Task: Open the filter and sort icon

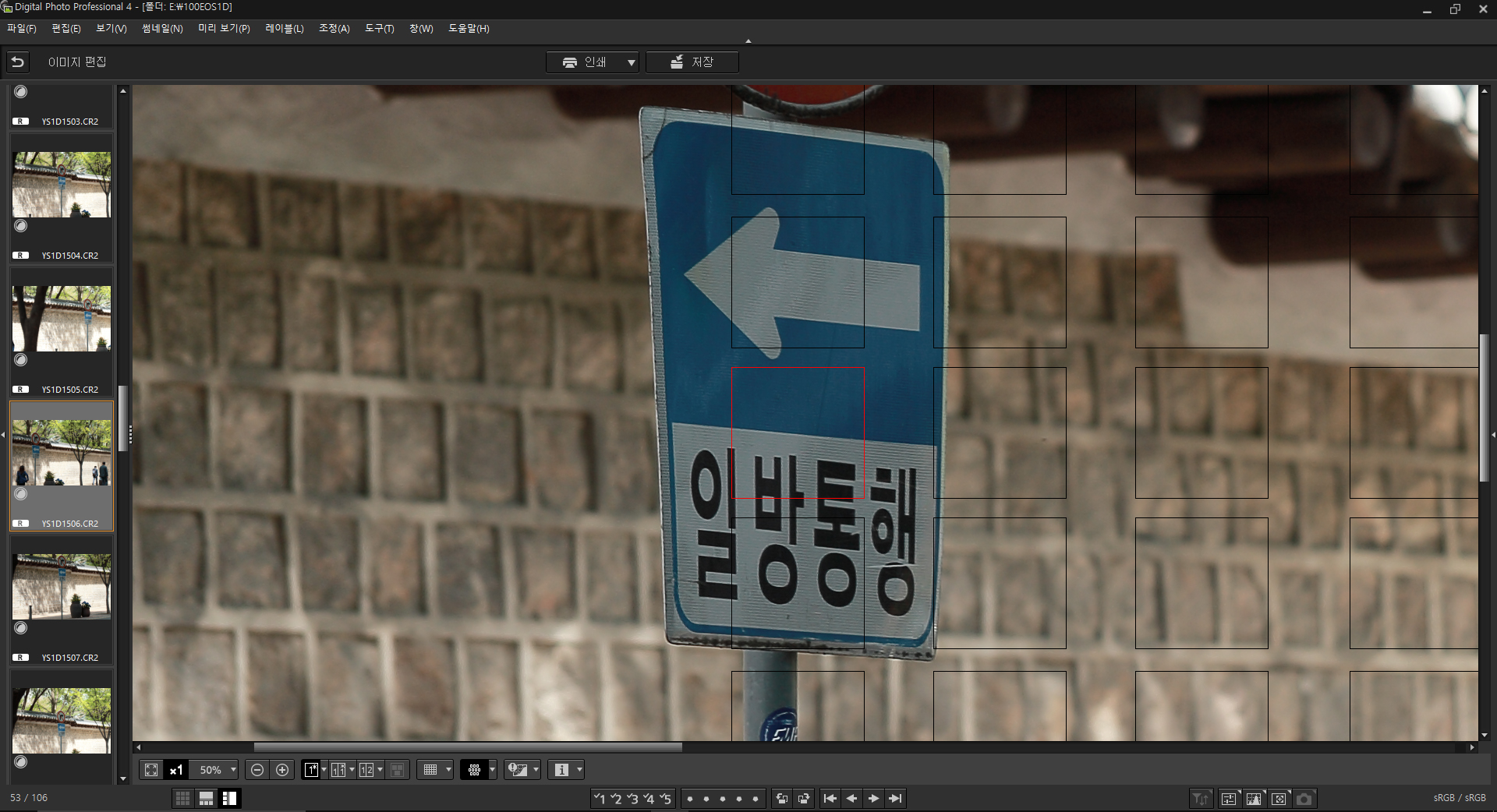Action: [x=1201, y=799]
